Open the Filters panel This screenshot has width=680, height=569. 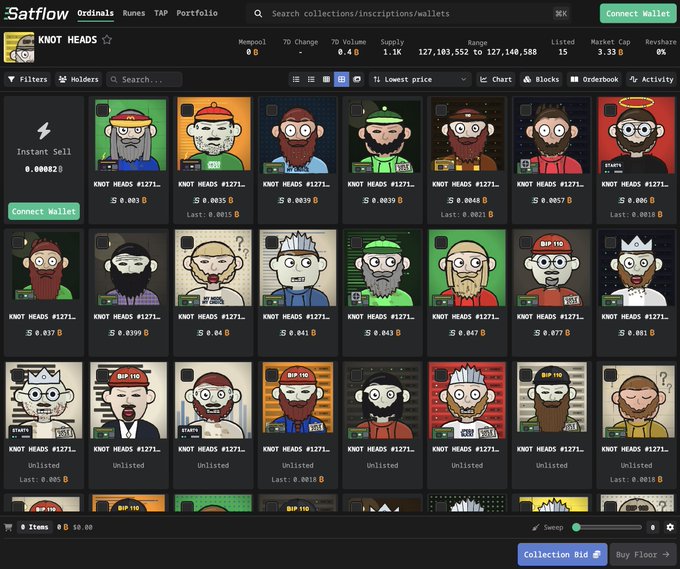click(x=27, y=79)
